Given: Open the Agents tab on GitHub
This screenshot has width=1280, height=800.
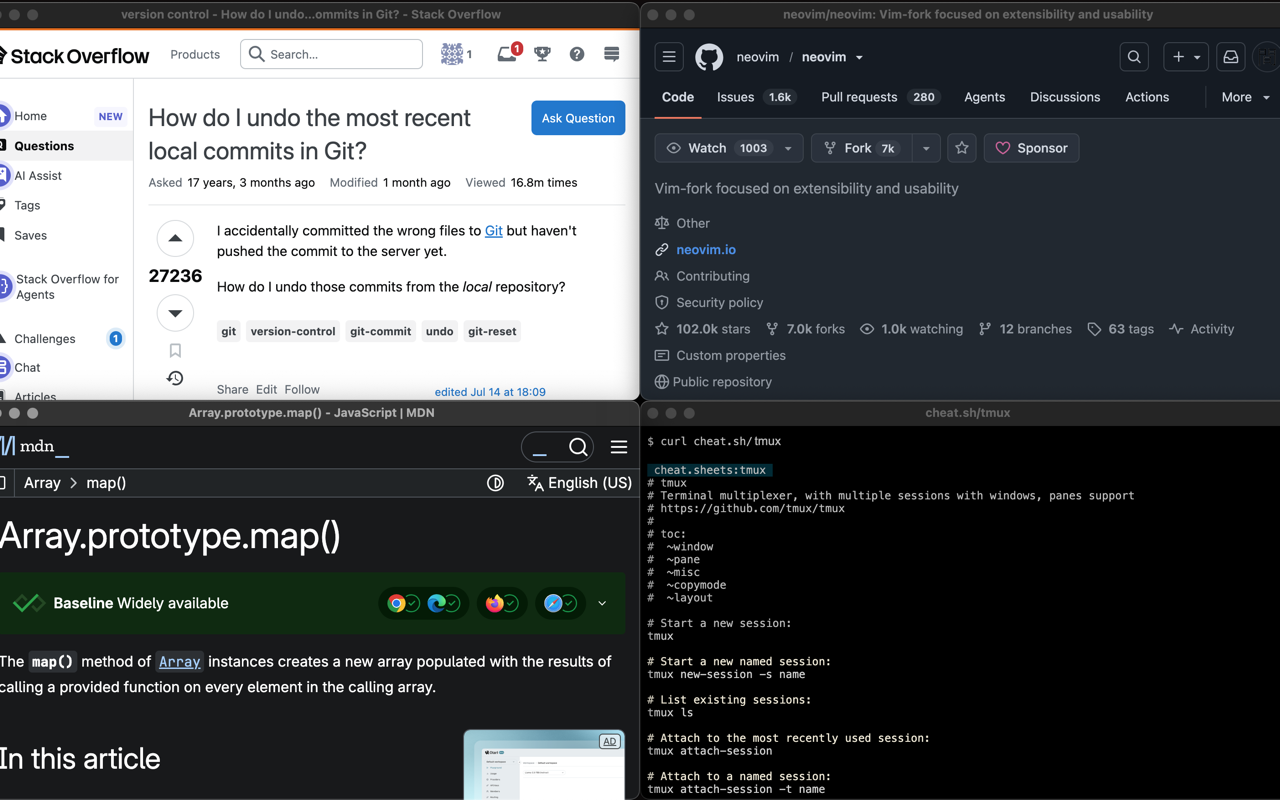Looking at the screenshot, I should point(984,97).
